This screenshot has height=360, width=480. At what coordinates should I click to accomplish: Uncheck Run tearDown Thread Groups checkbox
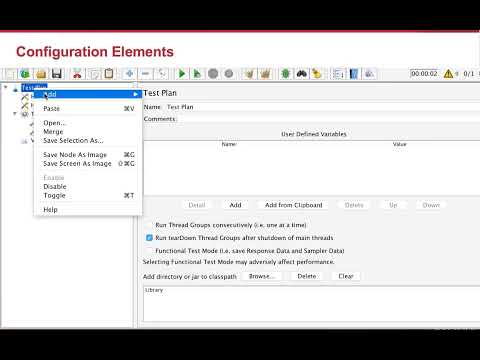pyautogui.click(x=149, y=238)
